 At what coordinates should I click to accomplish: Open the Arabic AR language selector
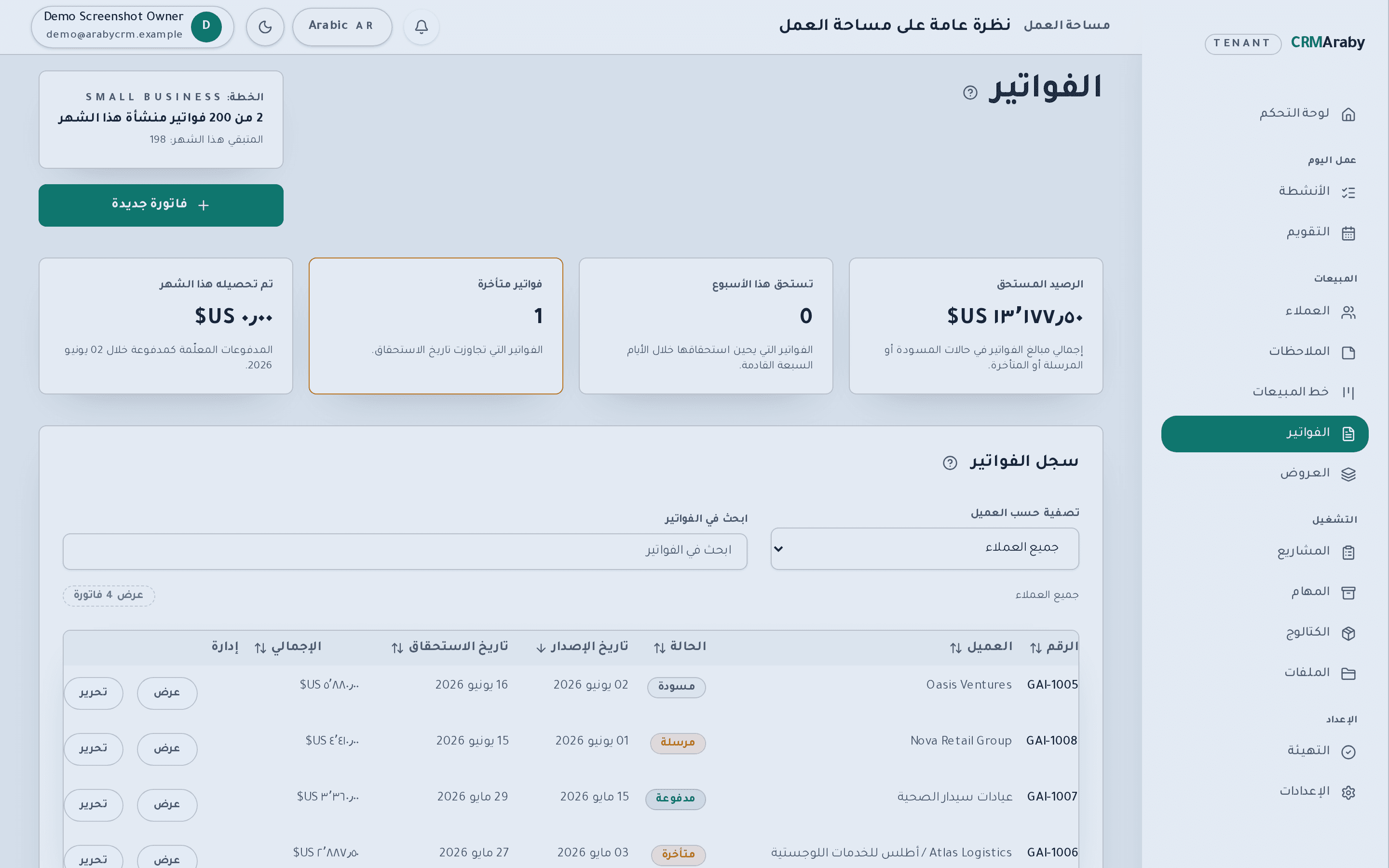pyautogui.click(x=342, y=27)
